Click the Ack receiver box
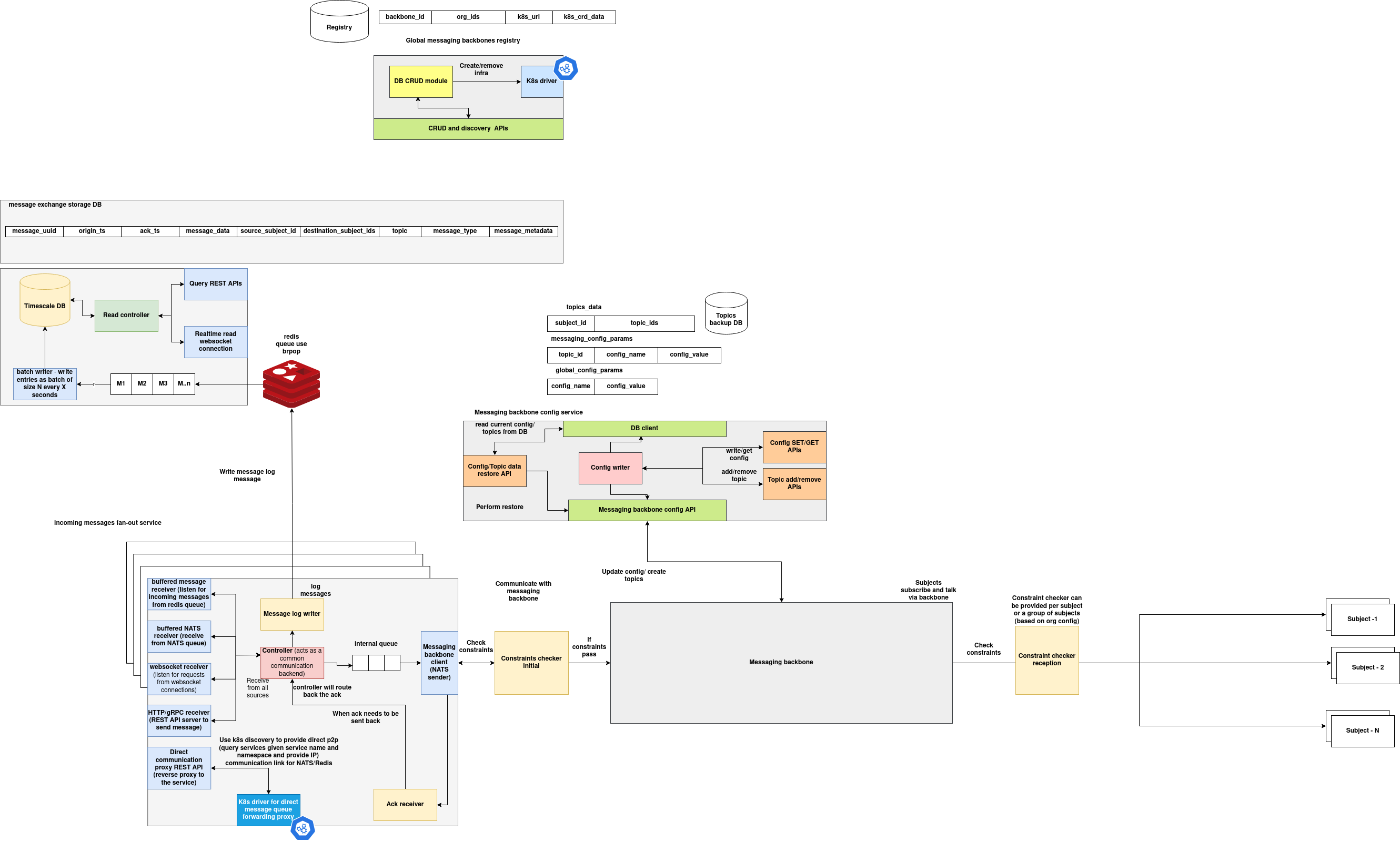The image size is (1400, 842). coord(405,805)
